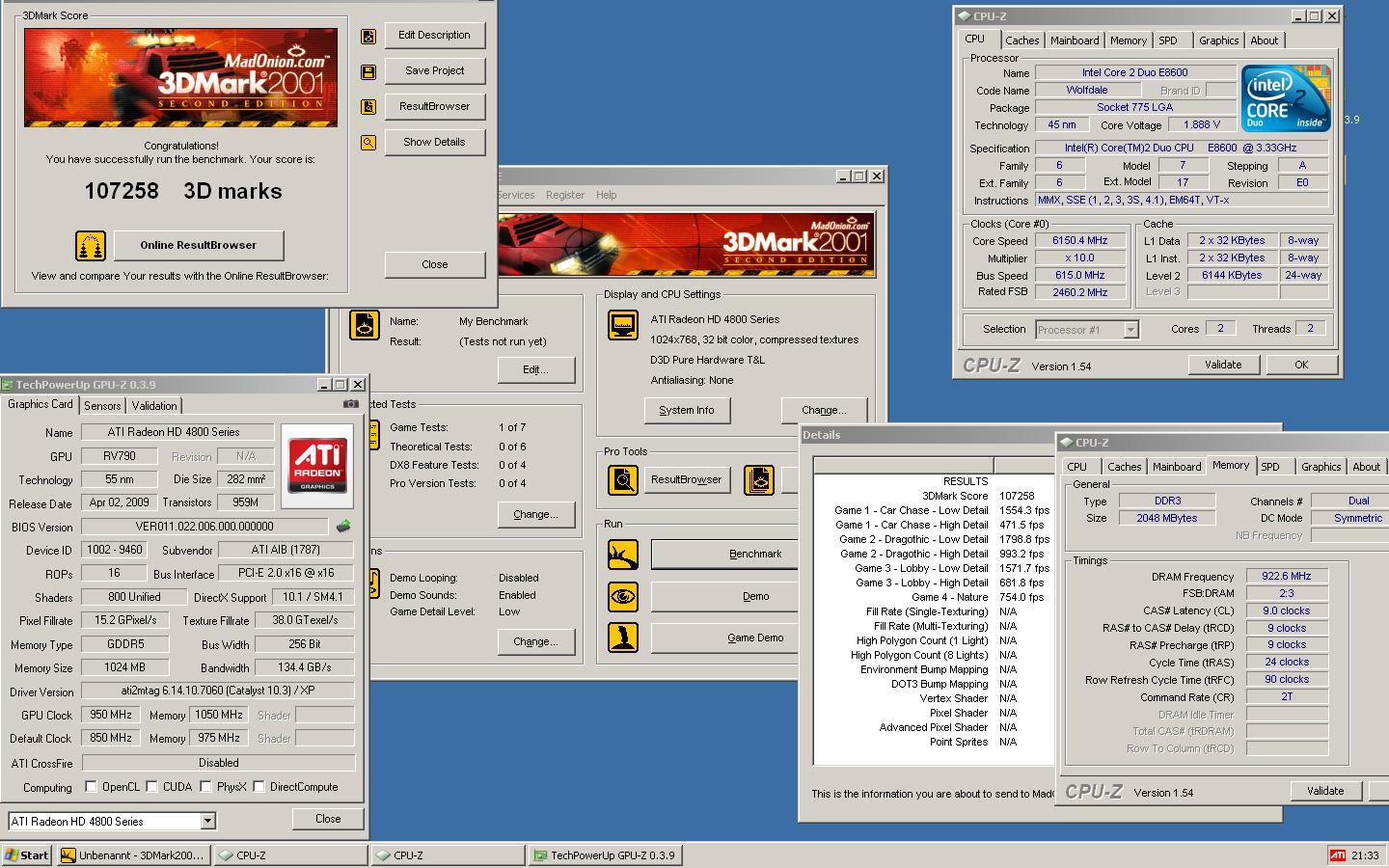Open the Mainboard tab in top CPU-Z window

[x=1075, y=41]
